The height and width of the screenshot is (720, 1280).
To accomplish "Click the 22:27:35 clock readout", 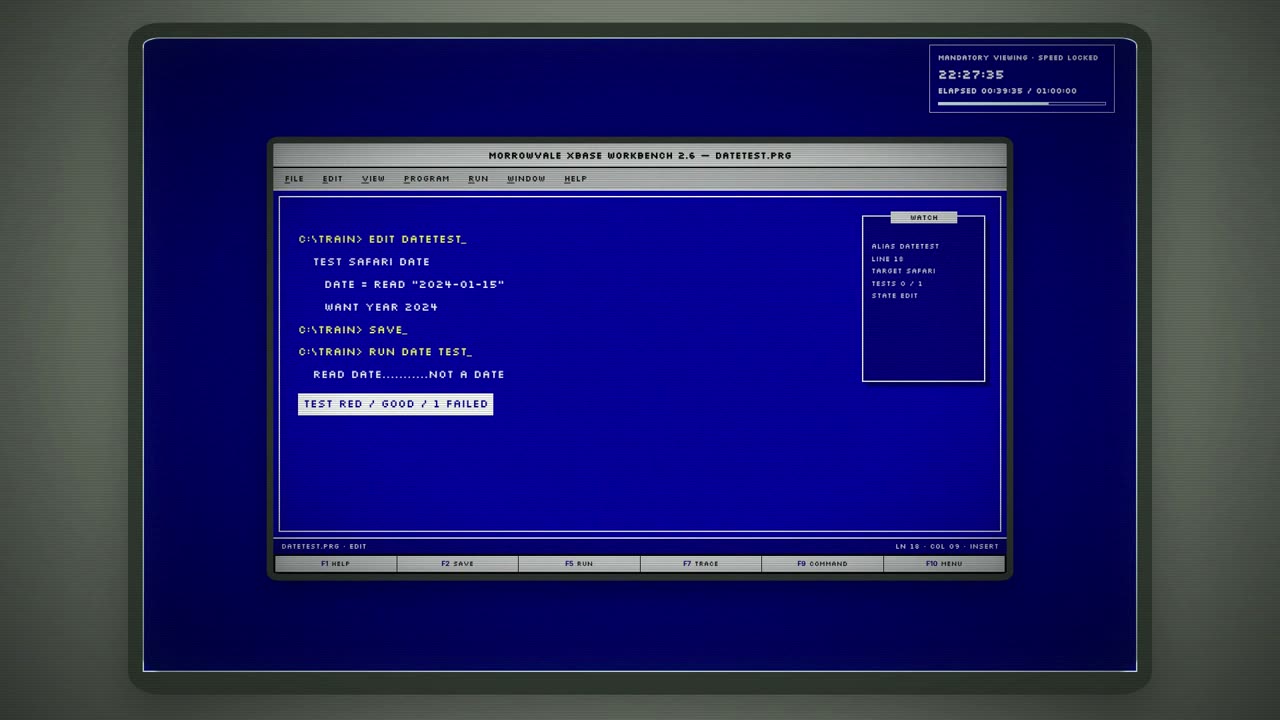I will pos(971,75).
